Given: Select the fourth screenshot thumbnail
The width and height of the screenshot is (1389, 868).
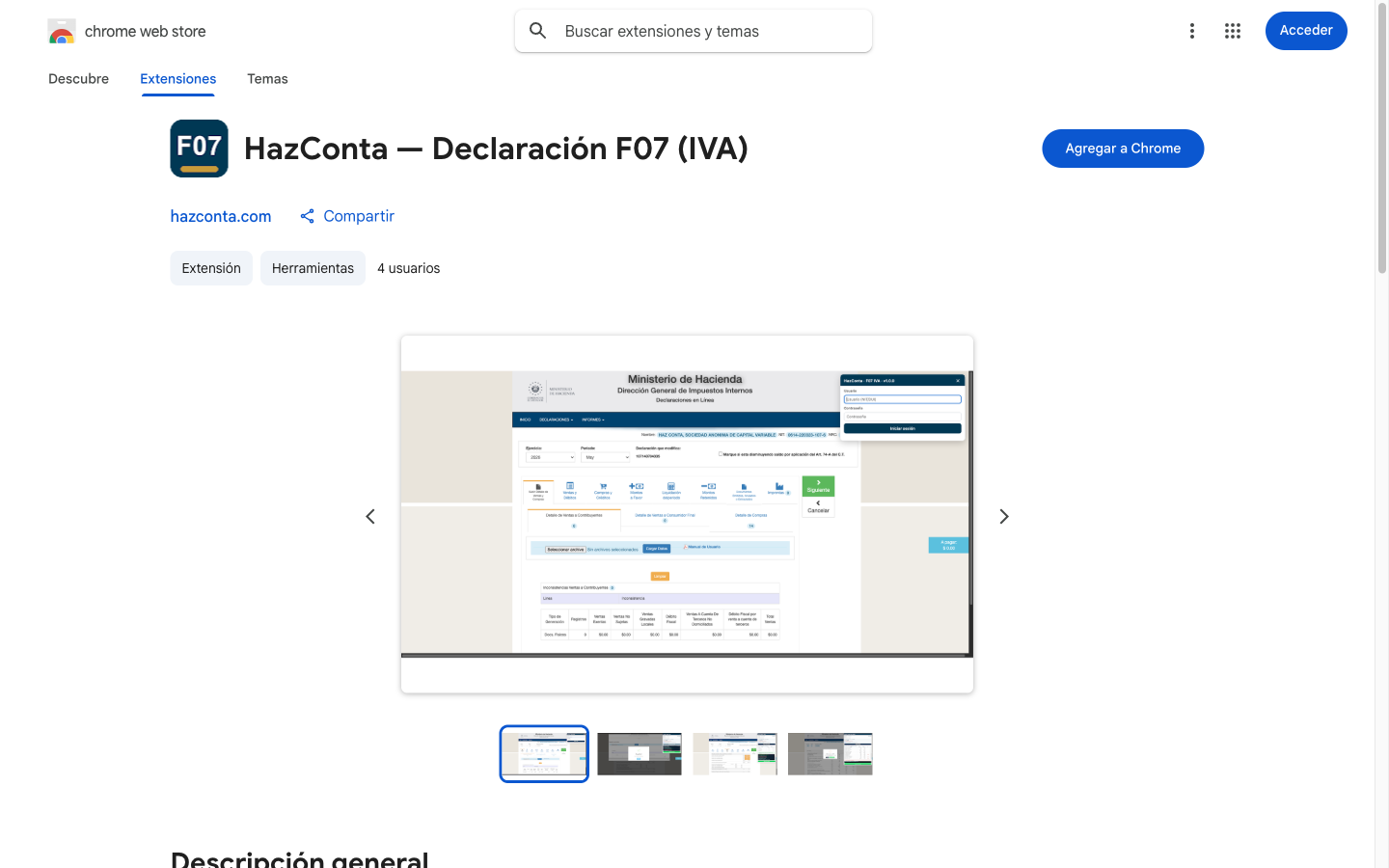Looking at the screenshot, I should pyautogui.click(x=831, y=754).
